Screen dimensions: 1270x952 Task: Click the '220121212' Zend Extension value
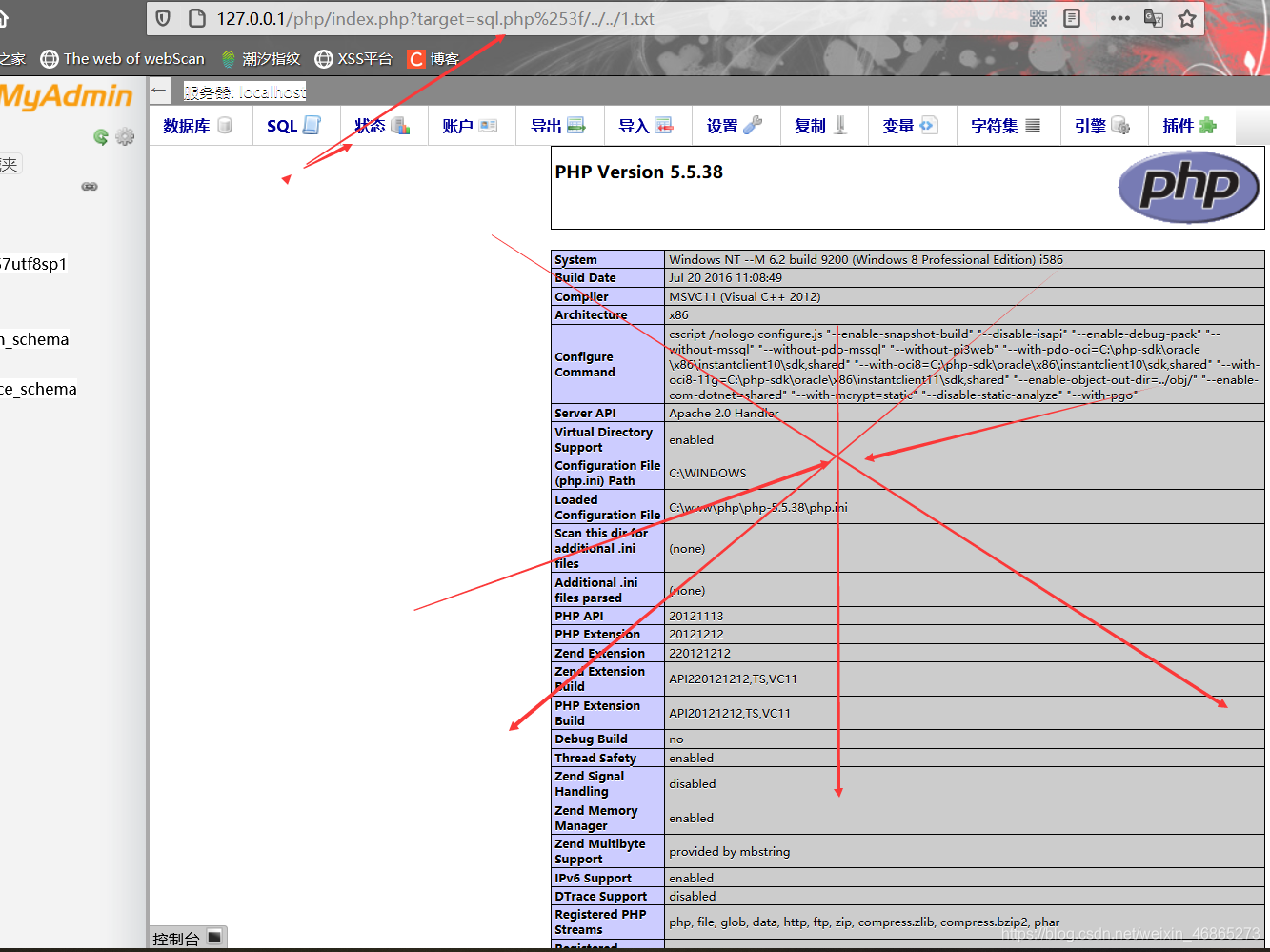click(699, 654)
